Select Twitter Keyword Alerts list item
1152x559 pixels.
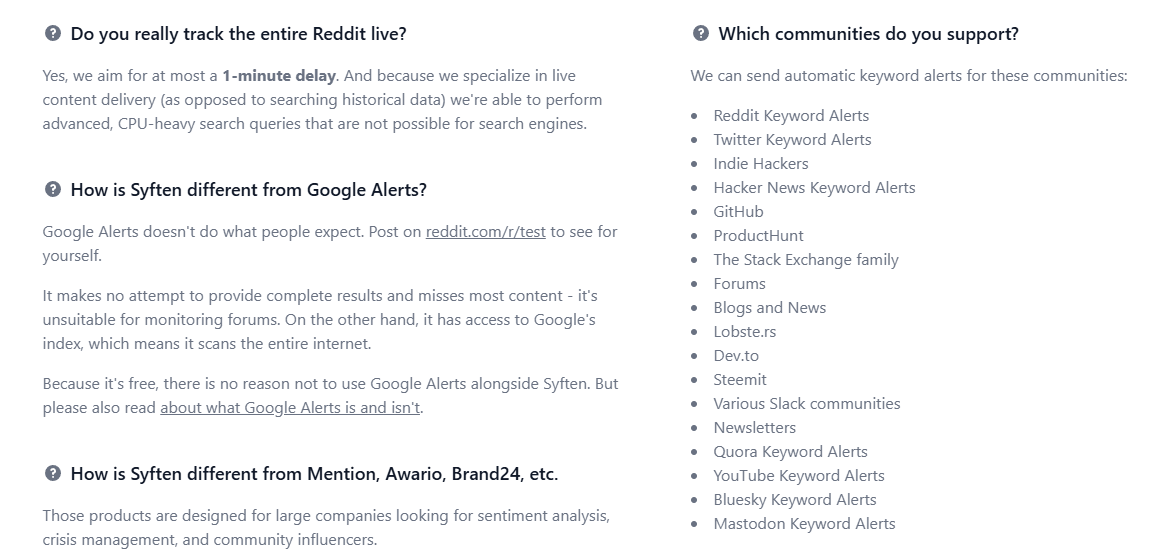pos(792,140)
